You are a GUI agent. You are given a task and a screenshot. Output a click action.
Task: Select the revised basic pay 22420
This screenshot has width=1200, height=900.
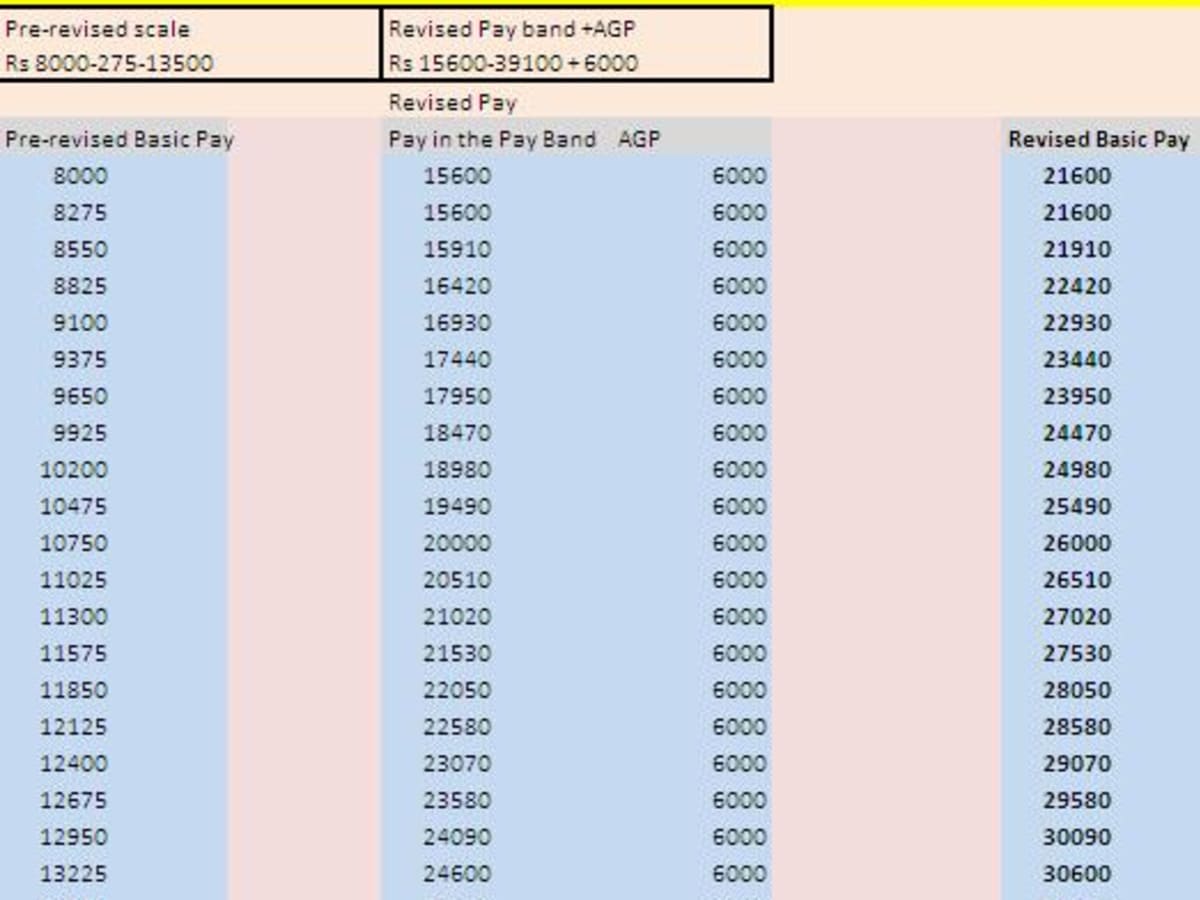[1077, 286]
